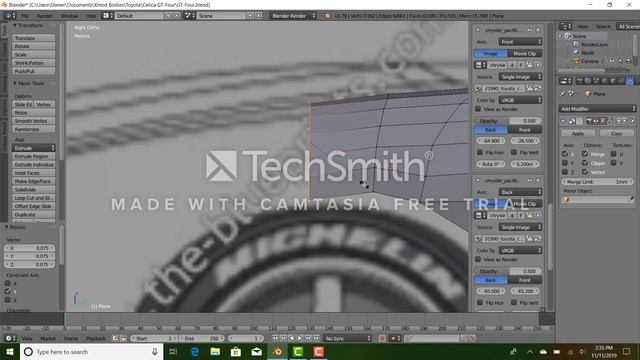Remove the first background image panel
Viewport: 640px width, 360px height.
[x=538, y=30]
